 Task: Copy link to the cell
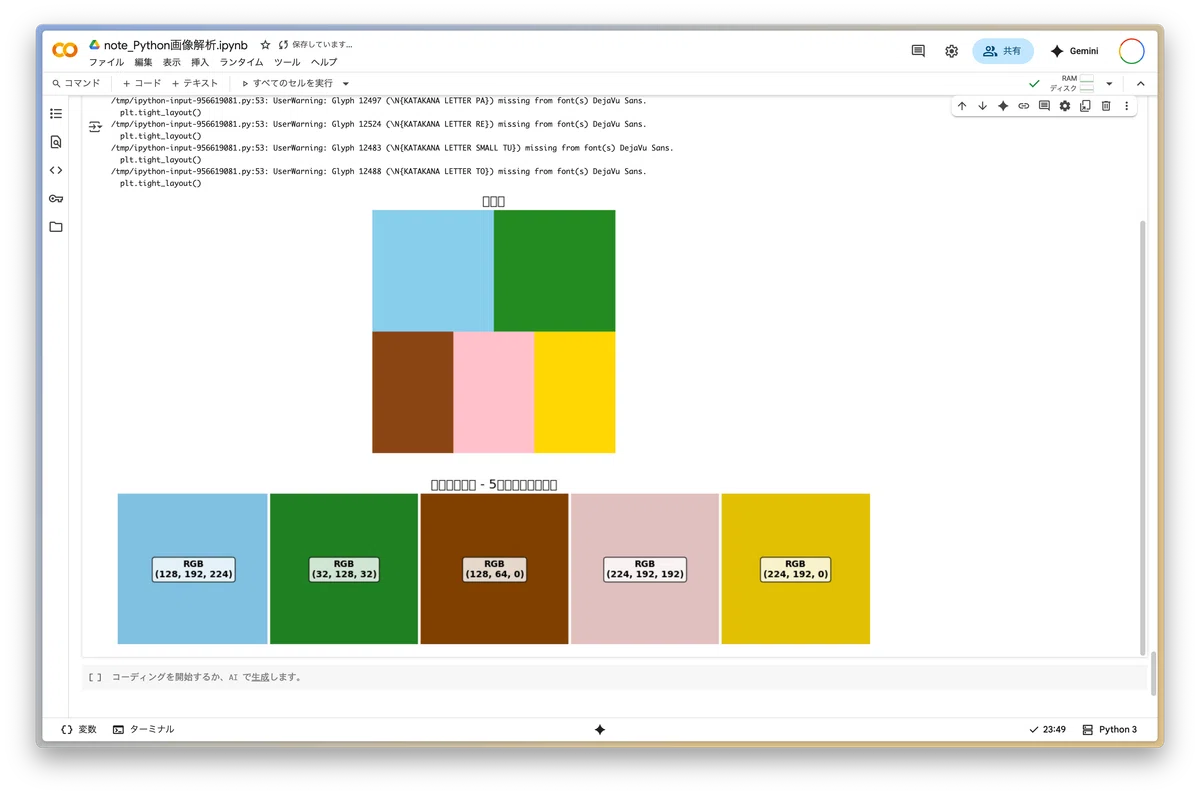coord(1024,106)
